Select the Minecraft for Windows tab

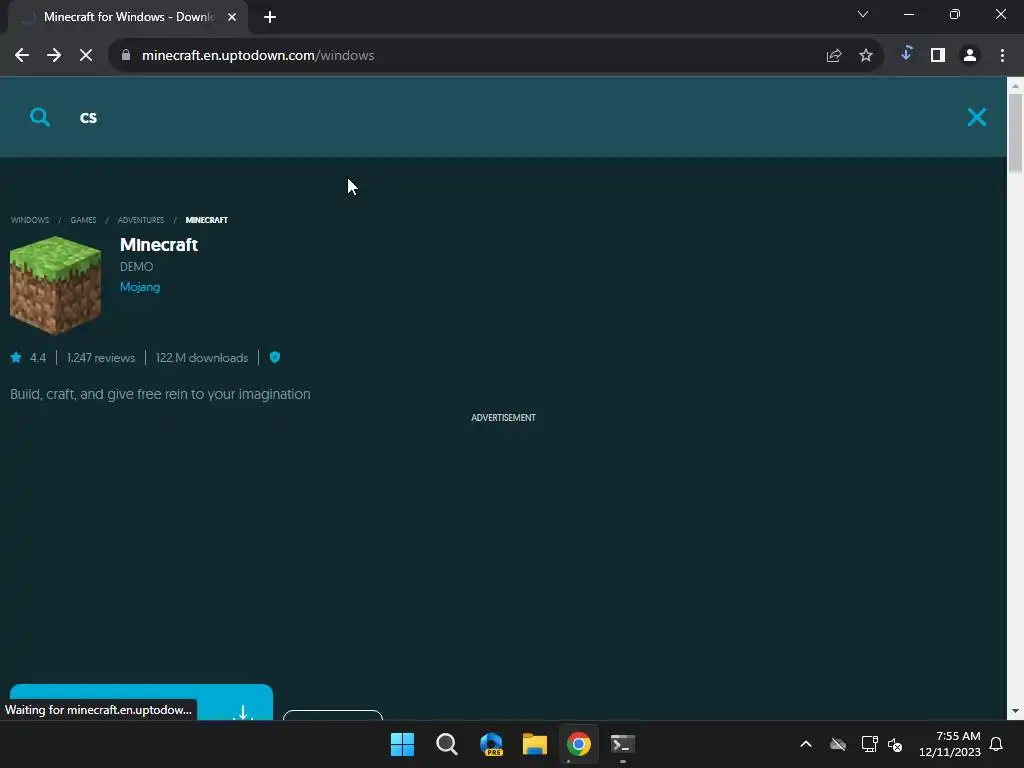128,17
